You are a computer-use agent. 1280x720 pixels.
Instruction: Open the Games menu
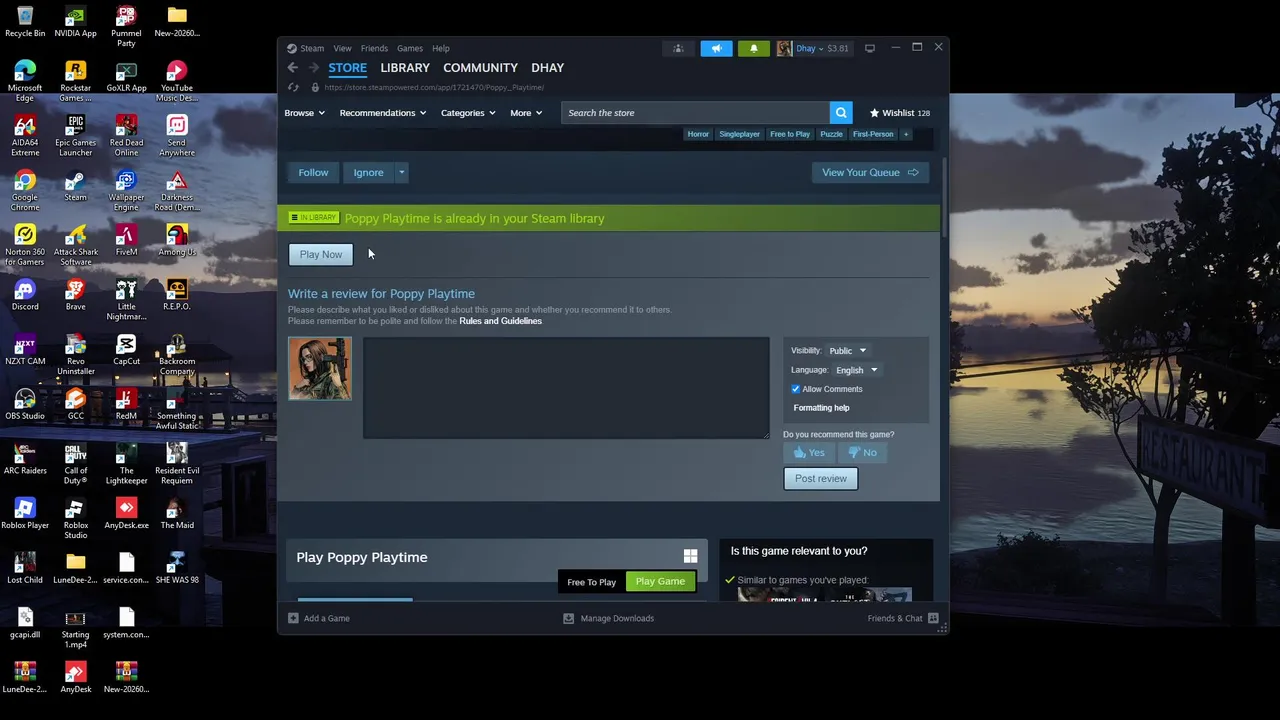(410, 48)
